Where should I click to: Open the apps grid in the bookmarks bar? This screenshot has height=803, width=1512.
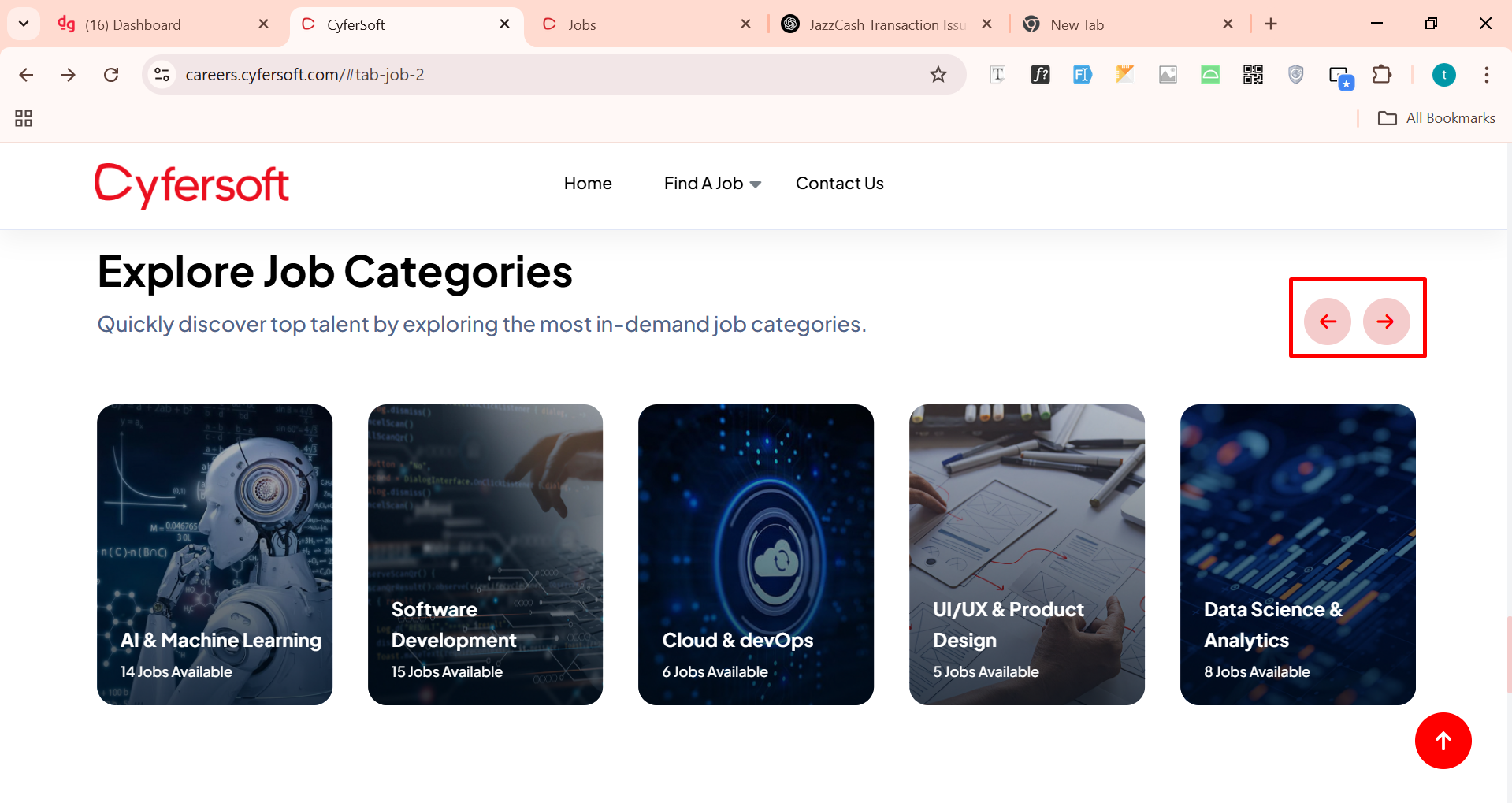(24, 118)
